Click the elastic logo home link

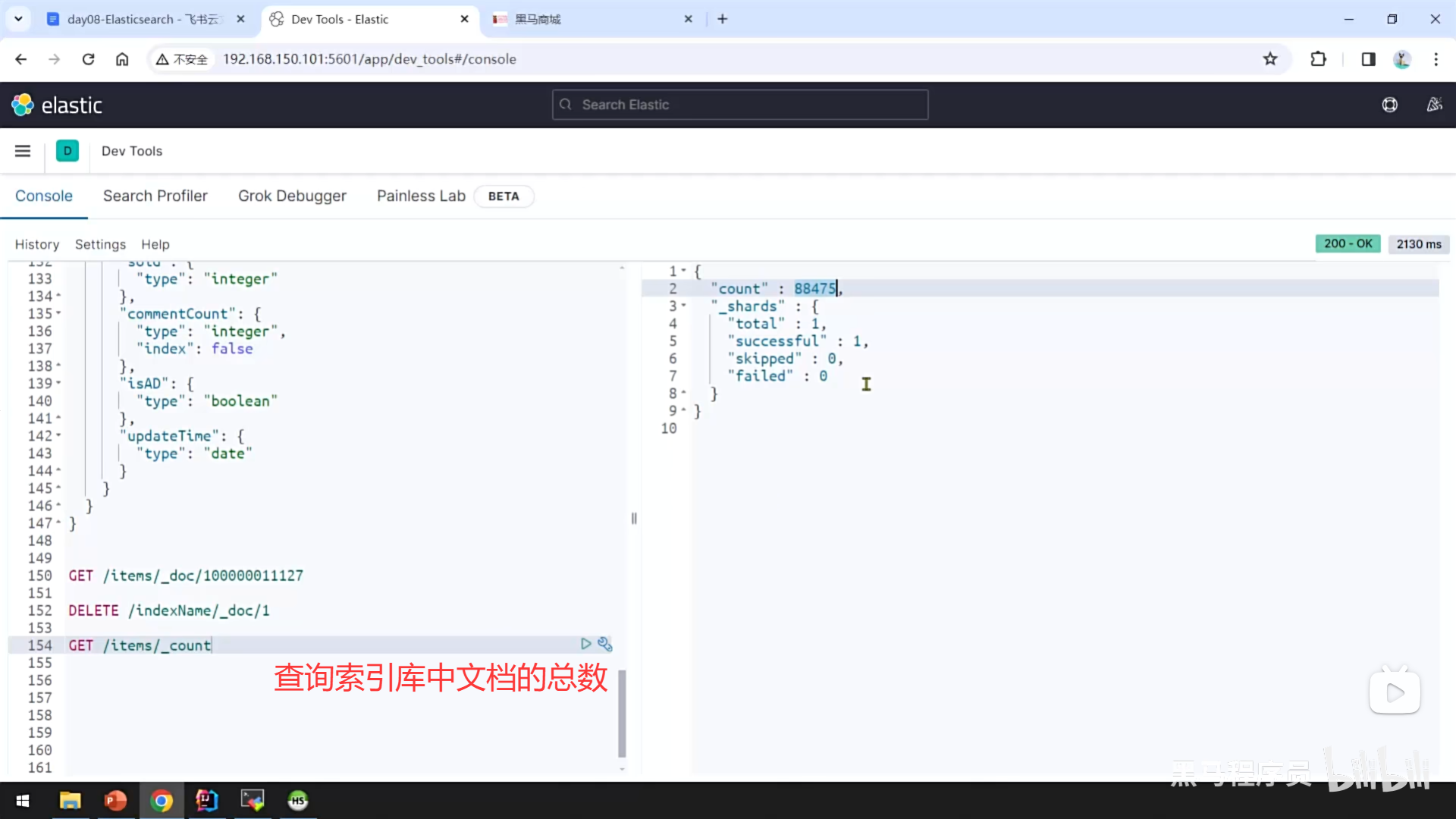point(57,105)
